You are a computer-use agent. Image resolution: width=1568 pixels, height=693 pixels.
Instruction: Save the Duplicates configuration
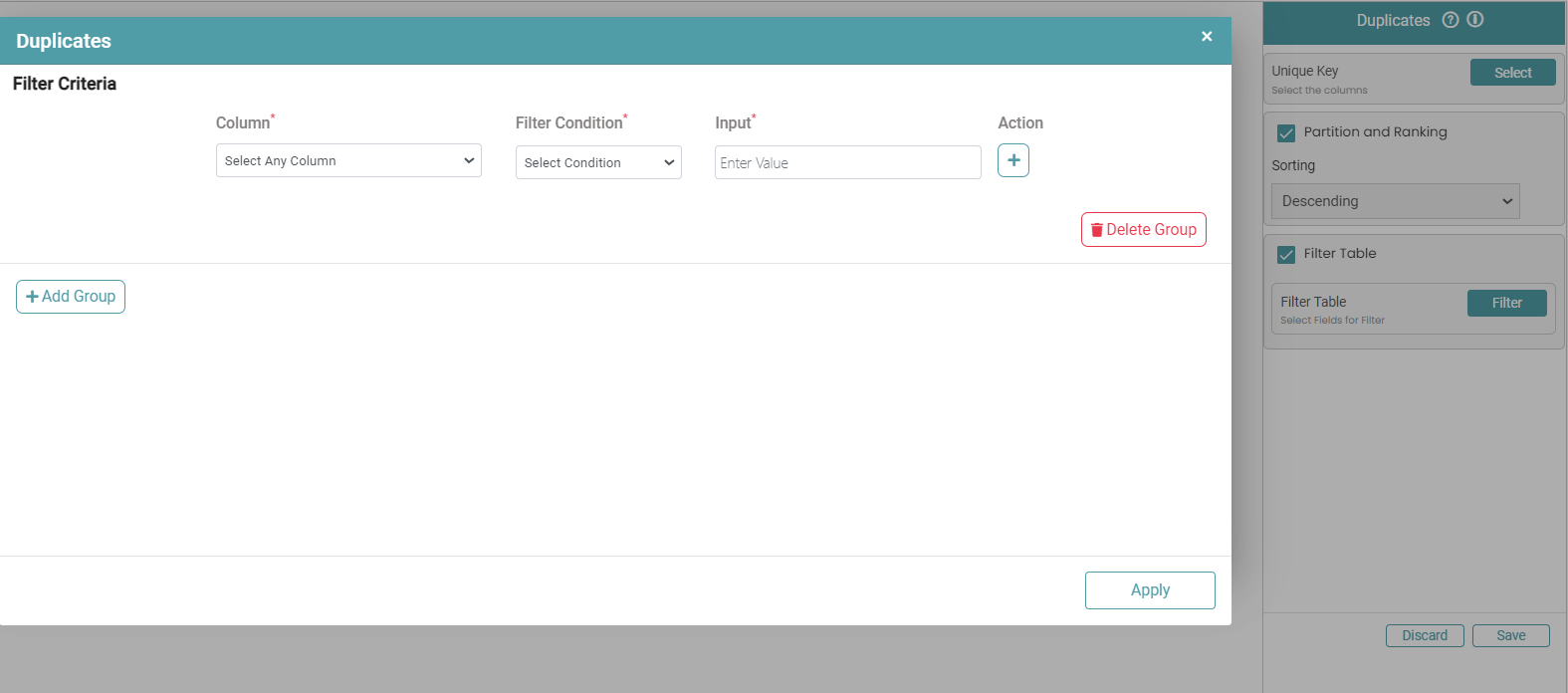click(1510, 635)
